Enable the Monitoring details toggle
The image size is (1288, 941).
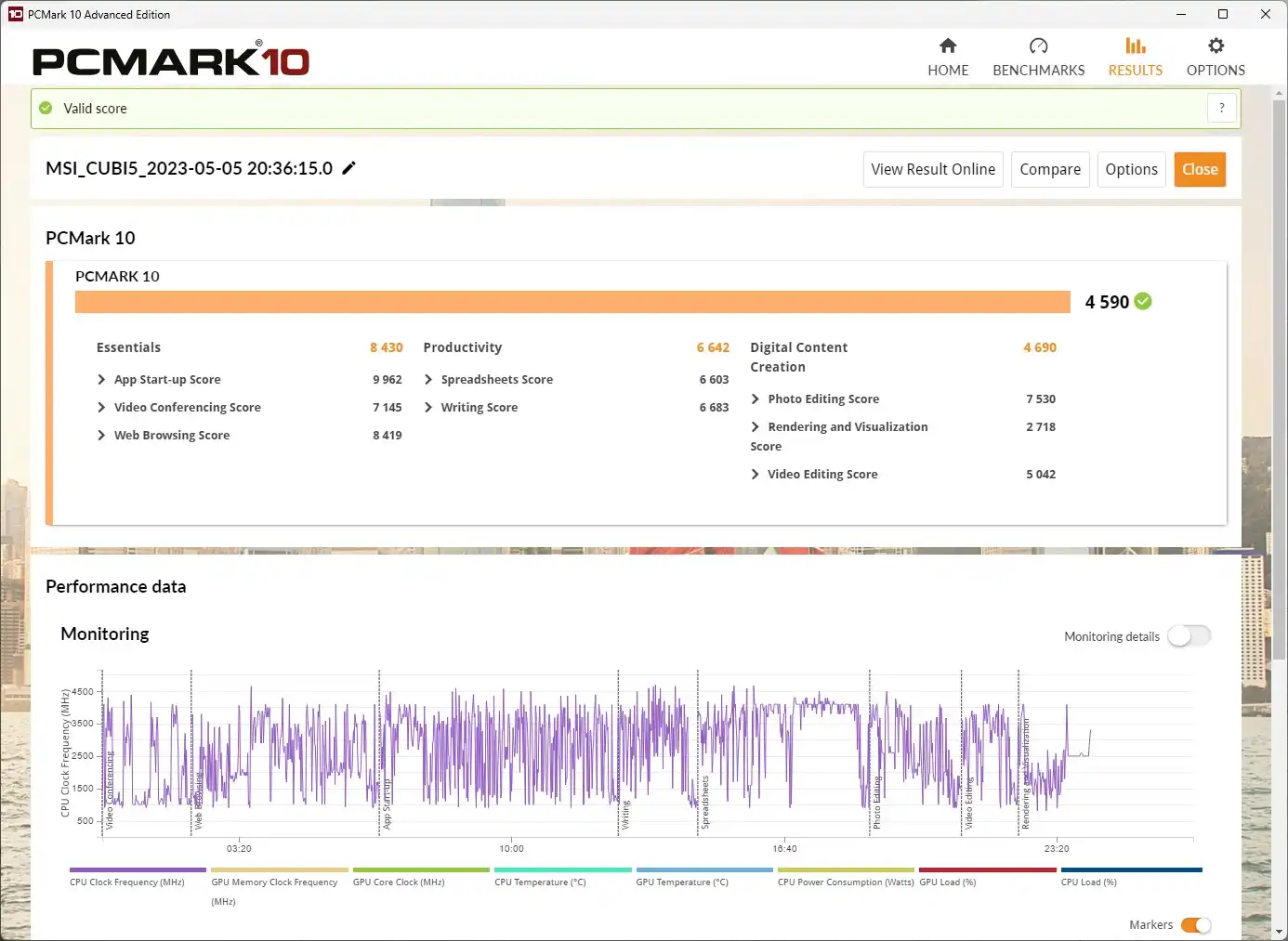click(1189, 636)
